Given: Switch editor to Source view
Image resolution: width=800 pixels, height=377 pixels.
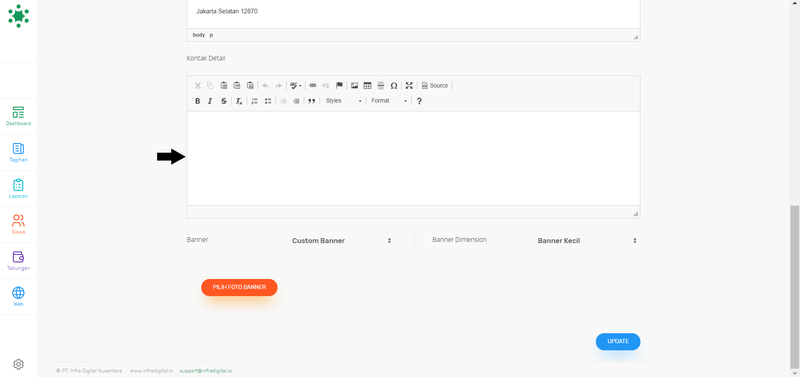Looking at the screenshot, I should tap(435, 86).
